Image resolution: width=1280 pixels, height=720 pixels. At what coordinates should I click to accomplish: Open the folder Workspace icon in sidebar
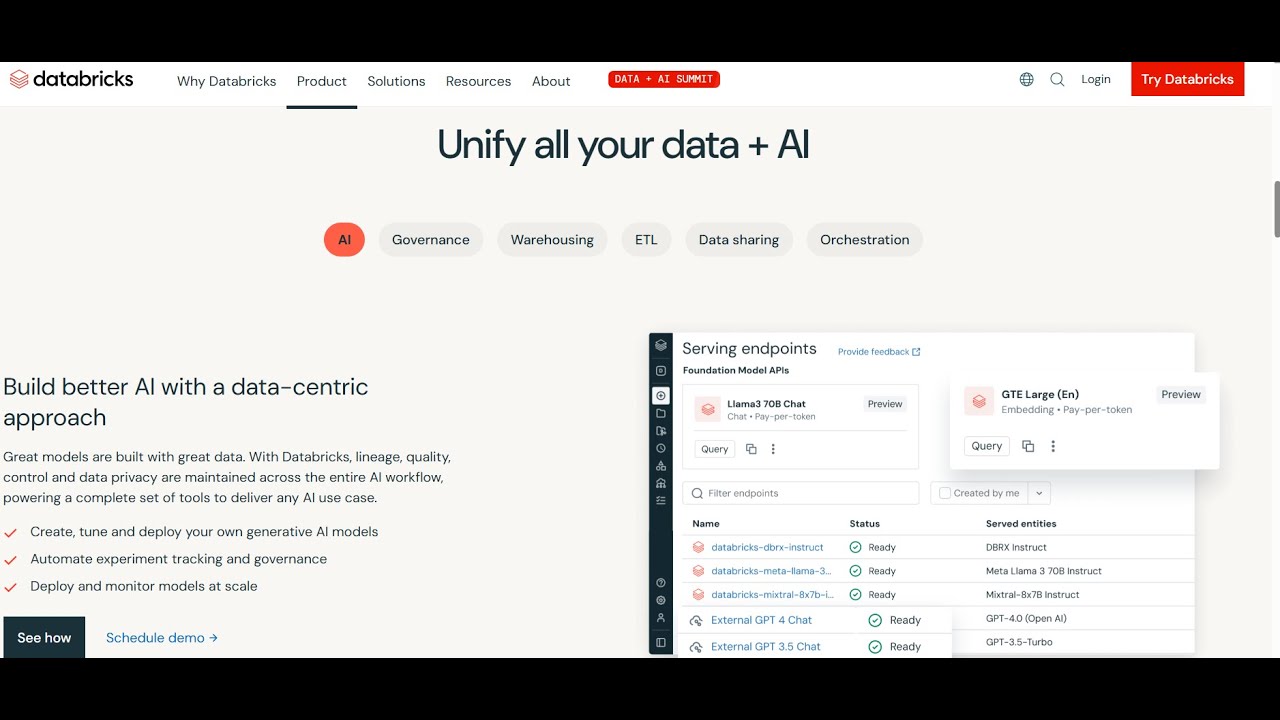(x=661, y=413)
